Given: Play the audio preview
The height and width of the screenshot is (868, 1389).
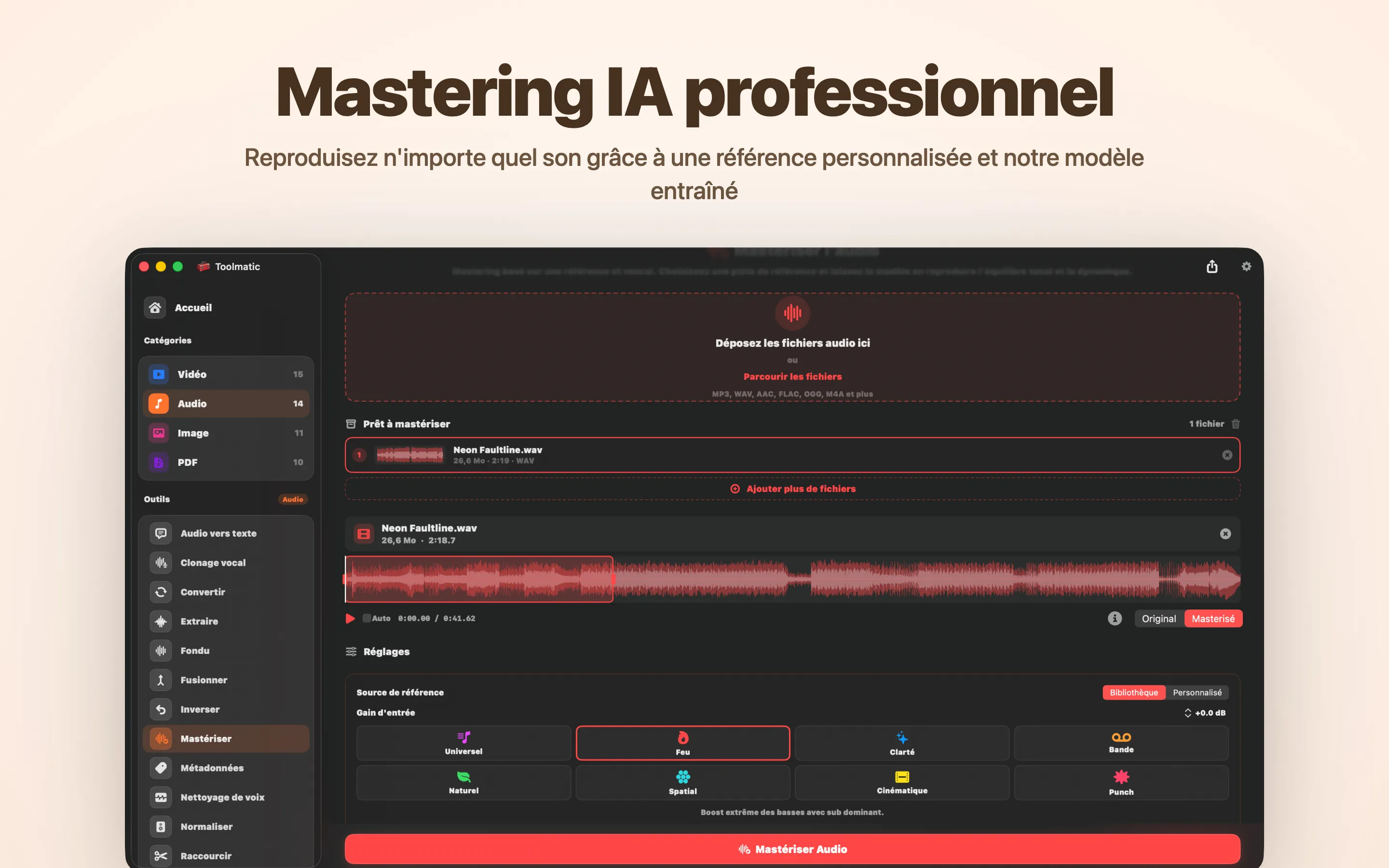Looking at the screenshot, I should pos(350,618).
